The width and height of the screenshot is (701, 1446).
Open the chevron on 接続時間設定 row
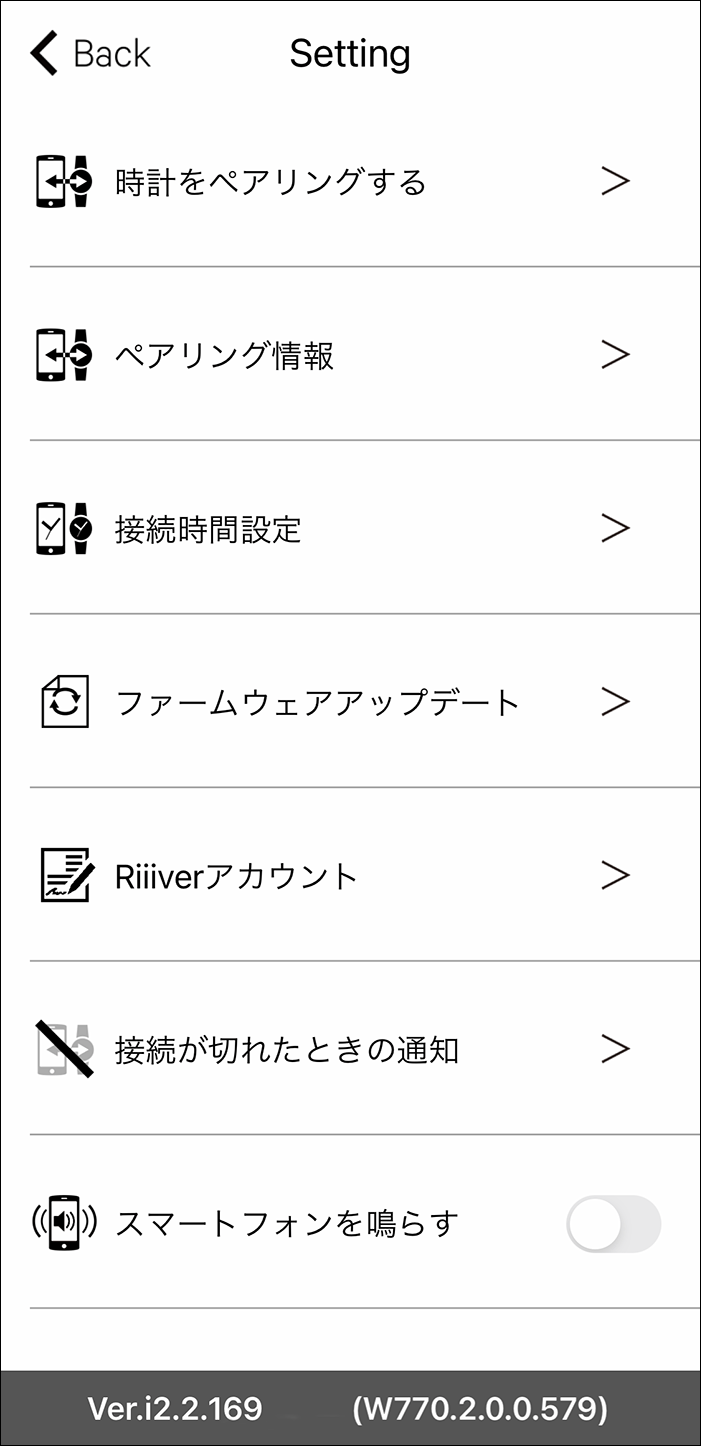coord(615,528)
